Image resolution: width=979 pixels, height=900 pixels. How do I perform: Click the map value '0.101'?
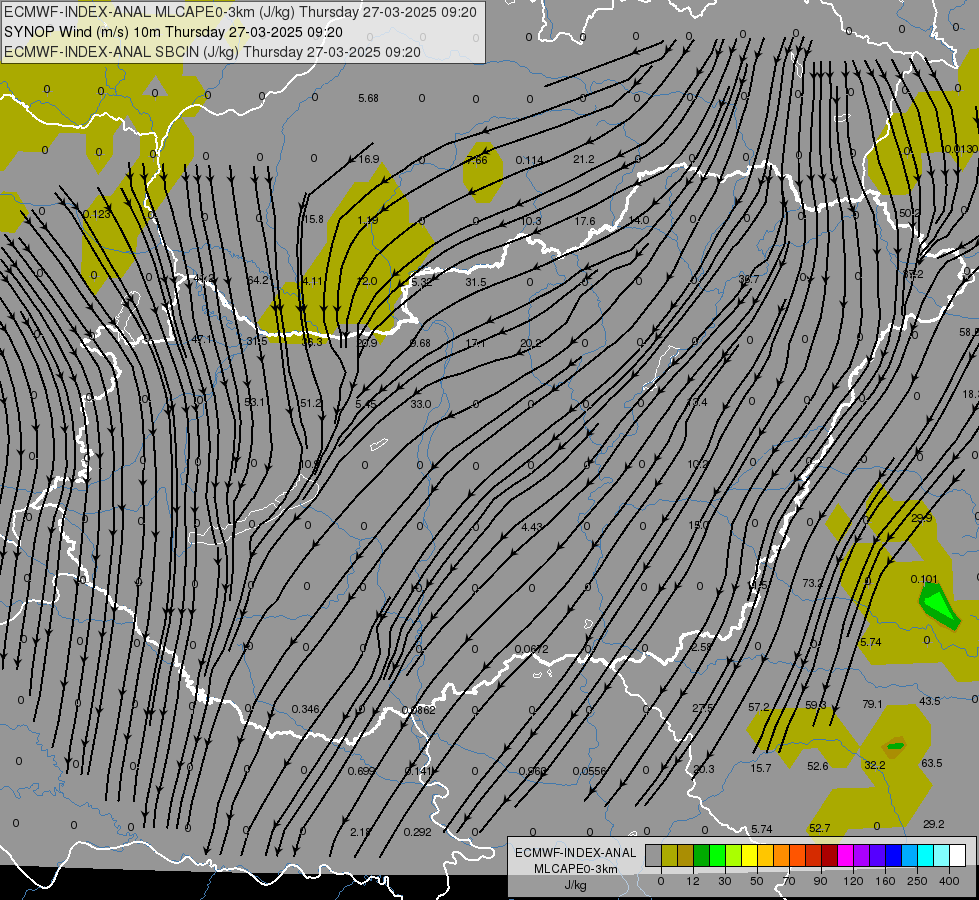pyautogui.click(x=924, y=579)
